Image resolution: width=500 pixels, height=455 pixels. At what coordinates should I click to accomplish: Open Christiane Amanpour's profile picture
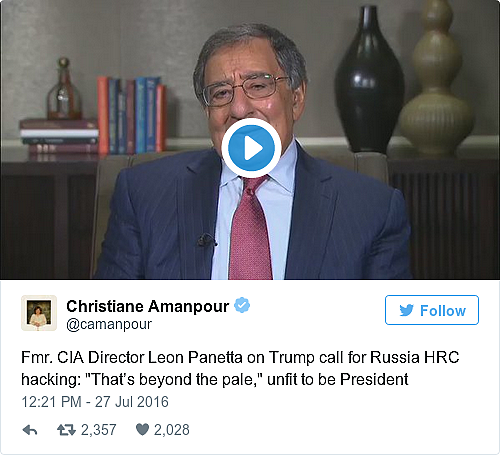[x=39, y=313]
